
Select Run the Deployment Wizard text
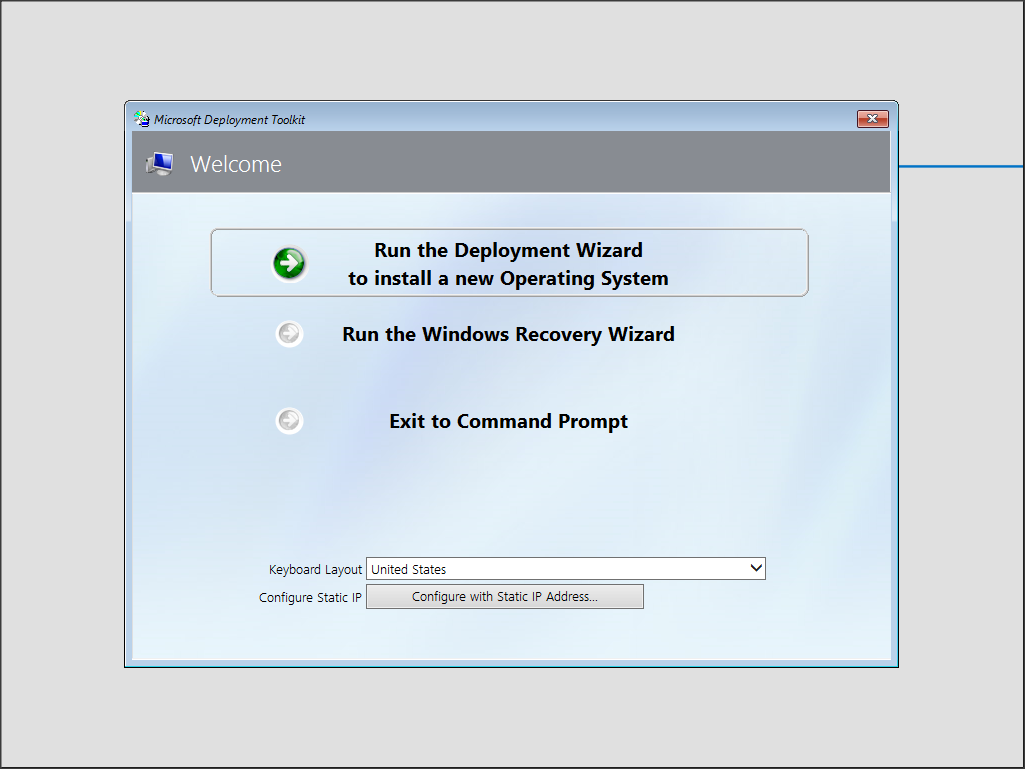point(508,250)
